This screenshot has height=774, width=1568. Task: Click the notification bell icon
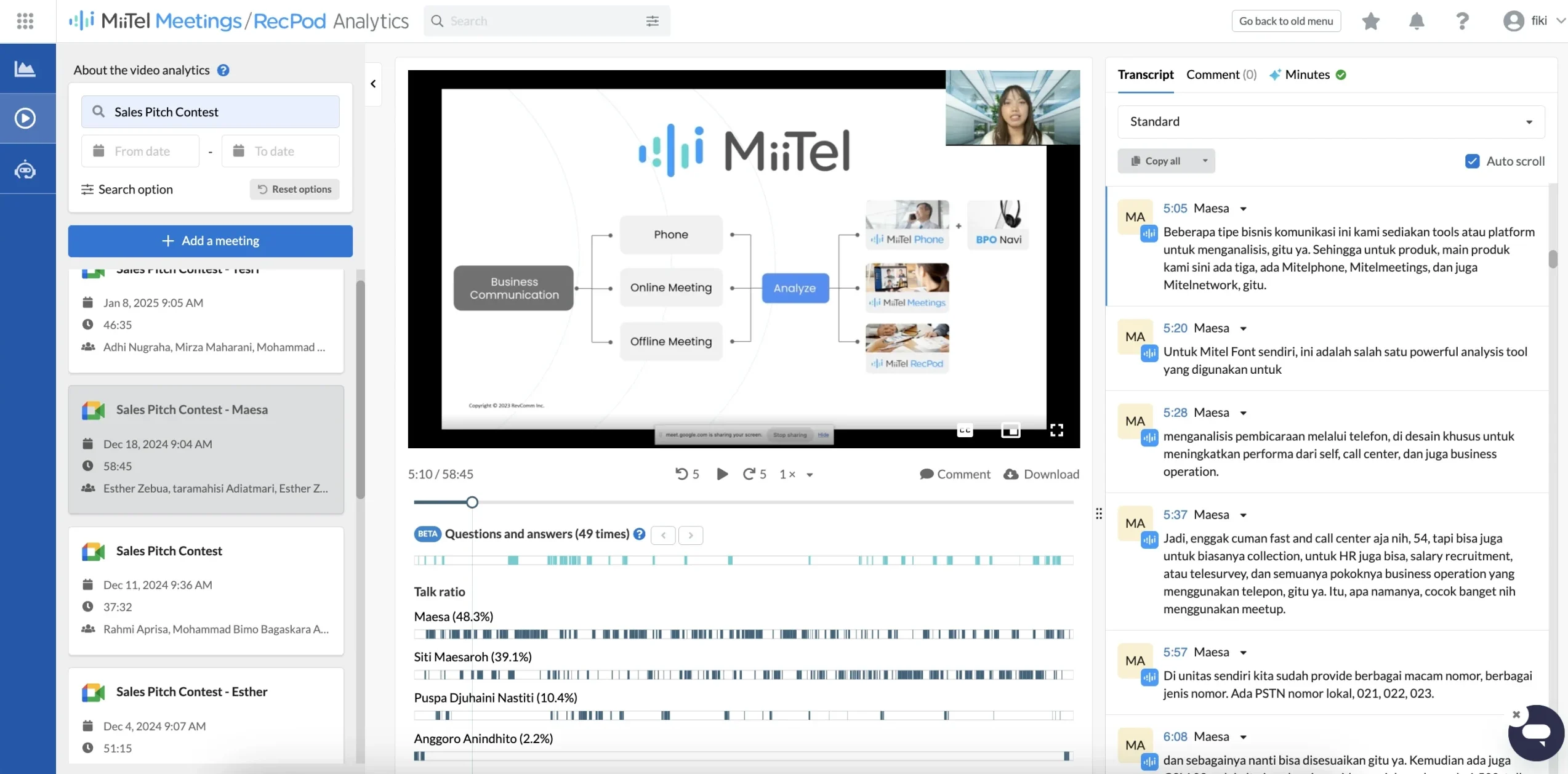tap(1416, 20)
